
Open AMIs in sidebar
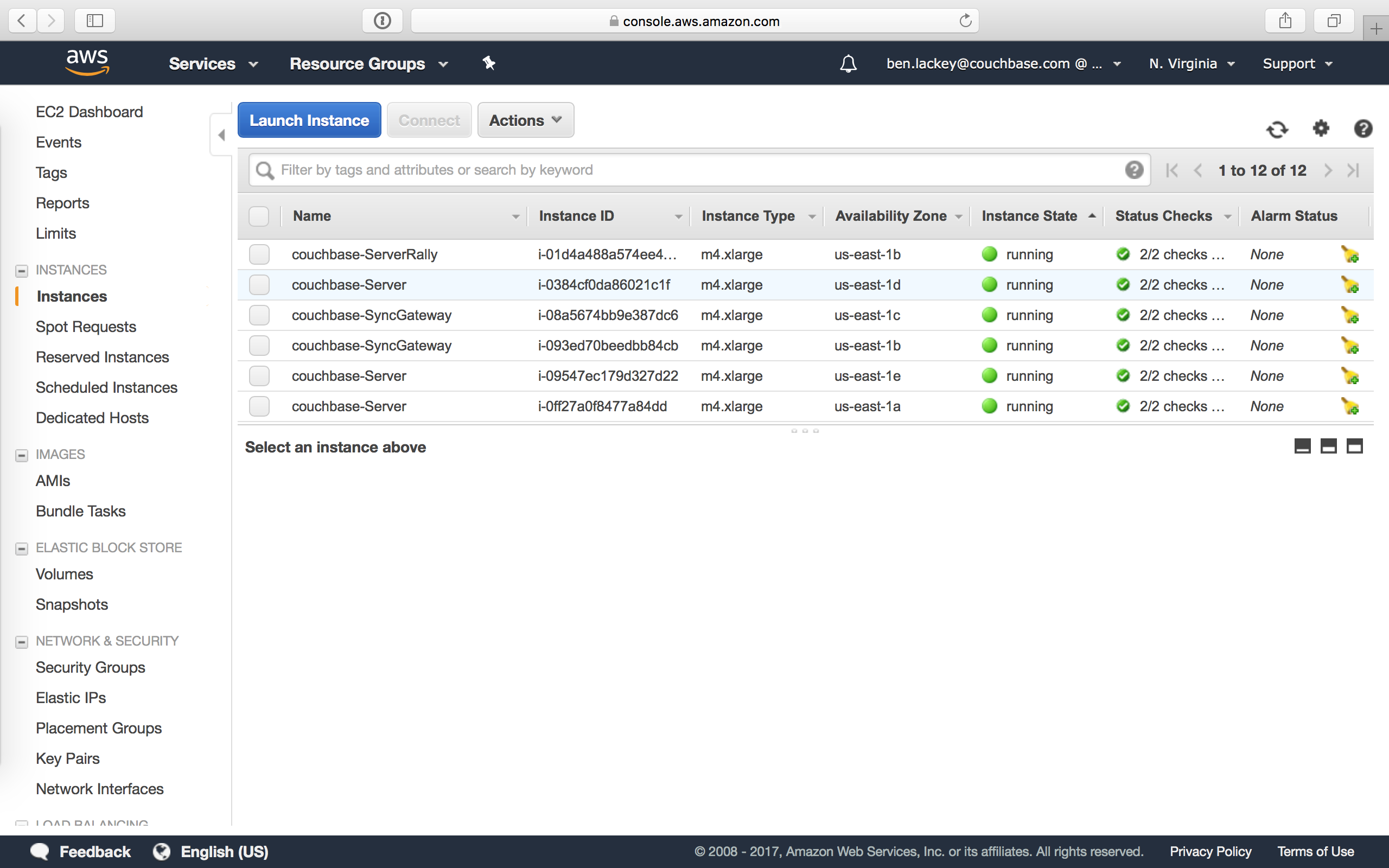pyautogui.click(x=53, y=481)
